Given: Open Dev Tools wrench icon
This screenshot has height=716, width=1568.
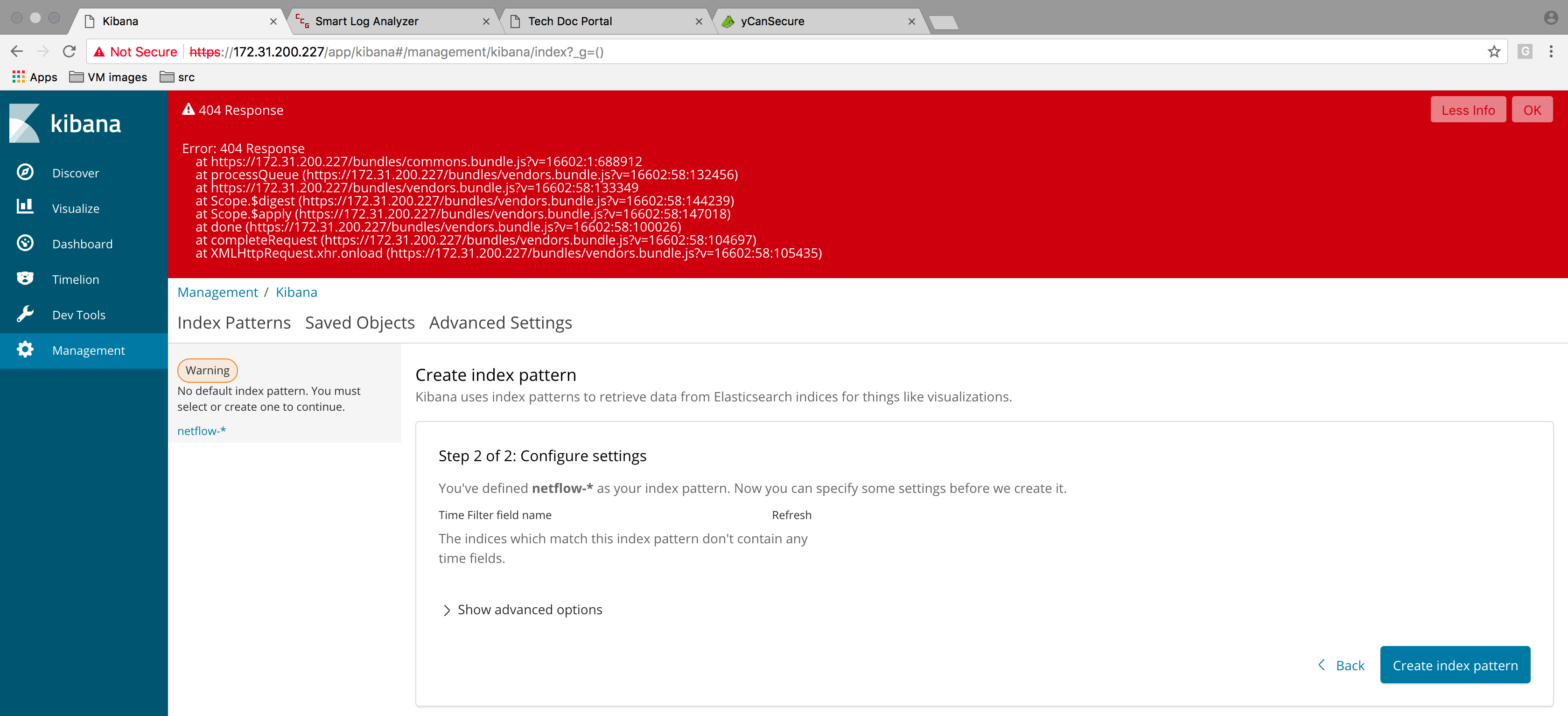Looking at the screenshot, I should tap(25, 314).
